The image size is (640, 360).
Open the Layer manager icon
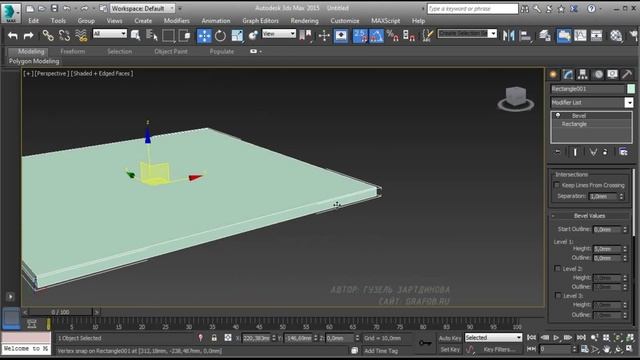[x=545, y=36]
